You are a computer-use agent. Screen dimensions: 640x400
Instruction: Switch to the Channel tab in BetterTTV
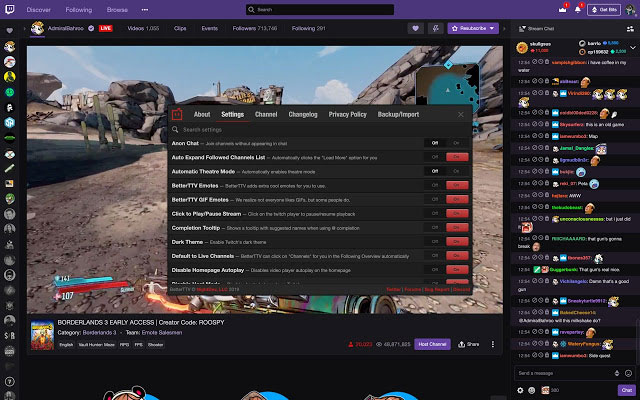point(266,115)
